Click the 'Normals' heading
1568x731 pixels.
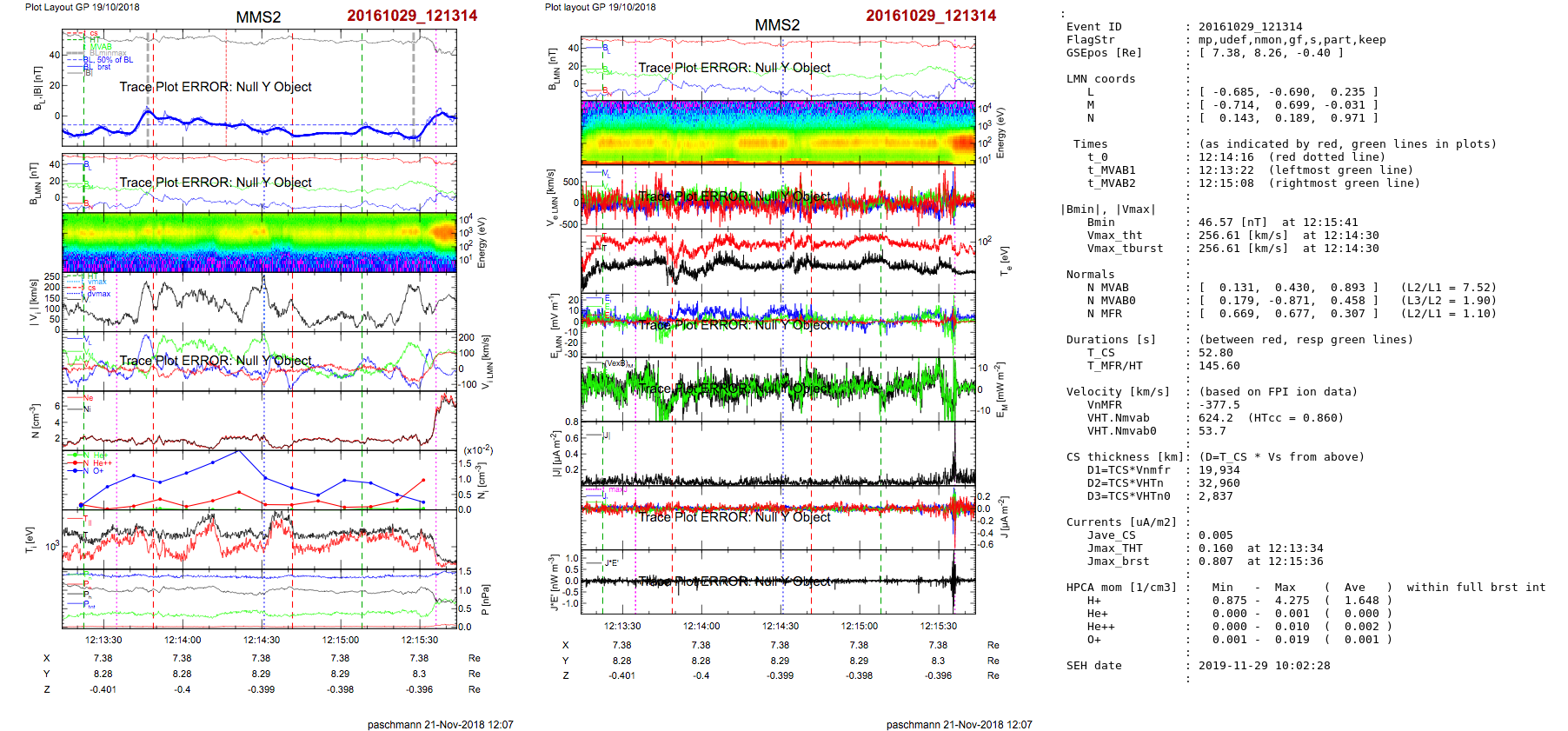(x=1090, y=275)
